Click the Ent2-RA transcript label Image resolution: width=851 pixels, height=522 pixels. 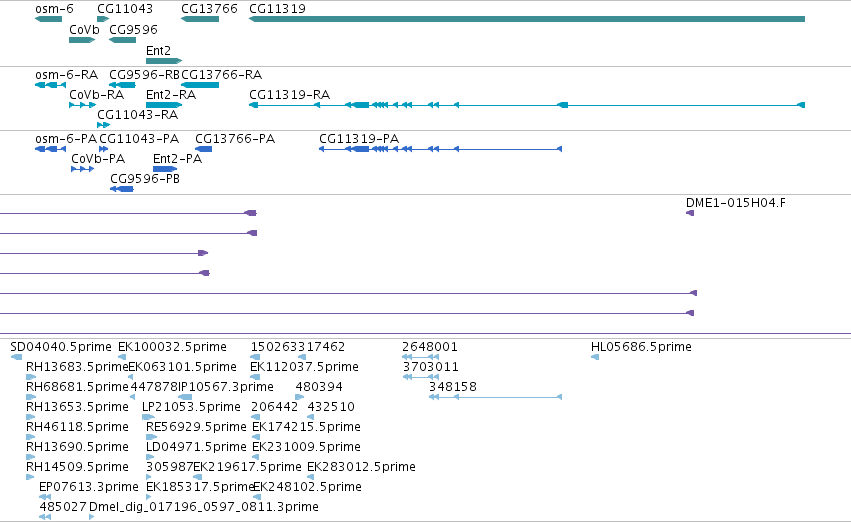(x=171, y=94)
